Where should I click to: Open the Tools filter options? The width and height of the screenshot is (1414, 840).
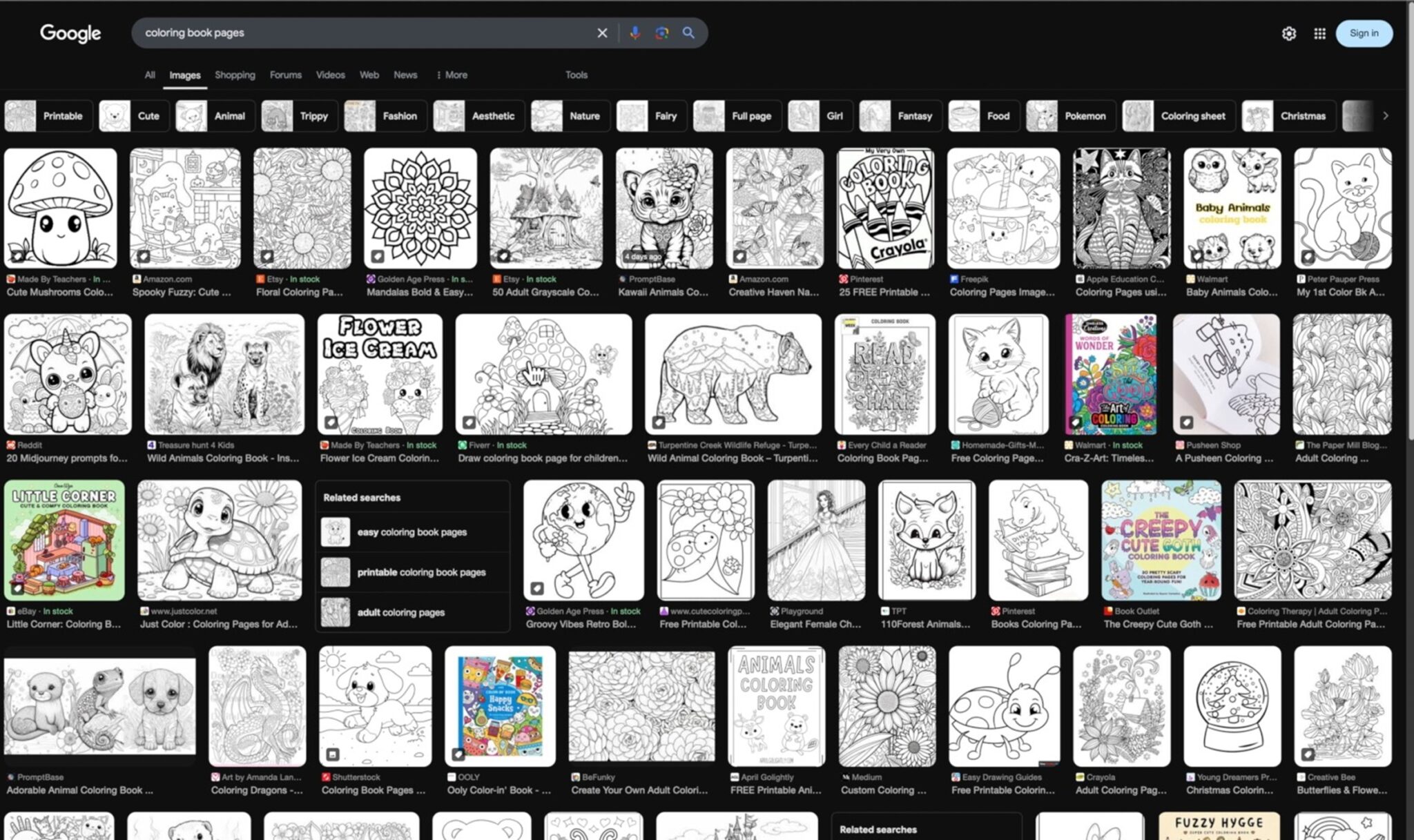tap(576, 75)
